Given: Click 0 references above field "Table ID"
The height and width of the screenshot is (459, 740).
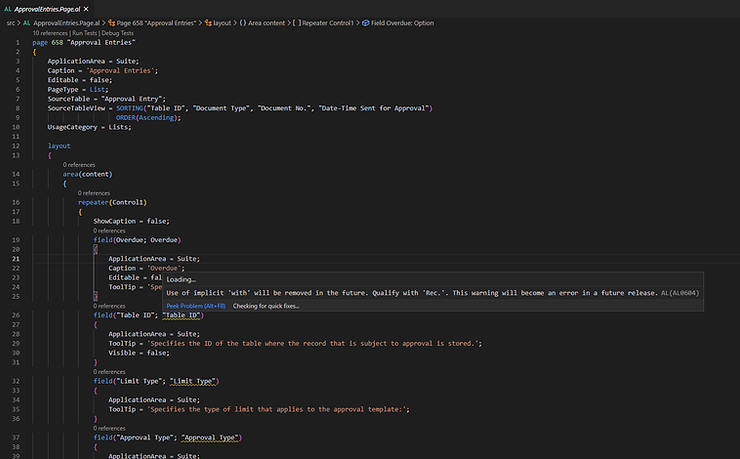Looking at the screenshot, I should (x=109, y=306).
